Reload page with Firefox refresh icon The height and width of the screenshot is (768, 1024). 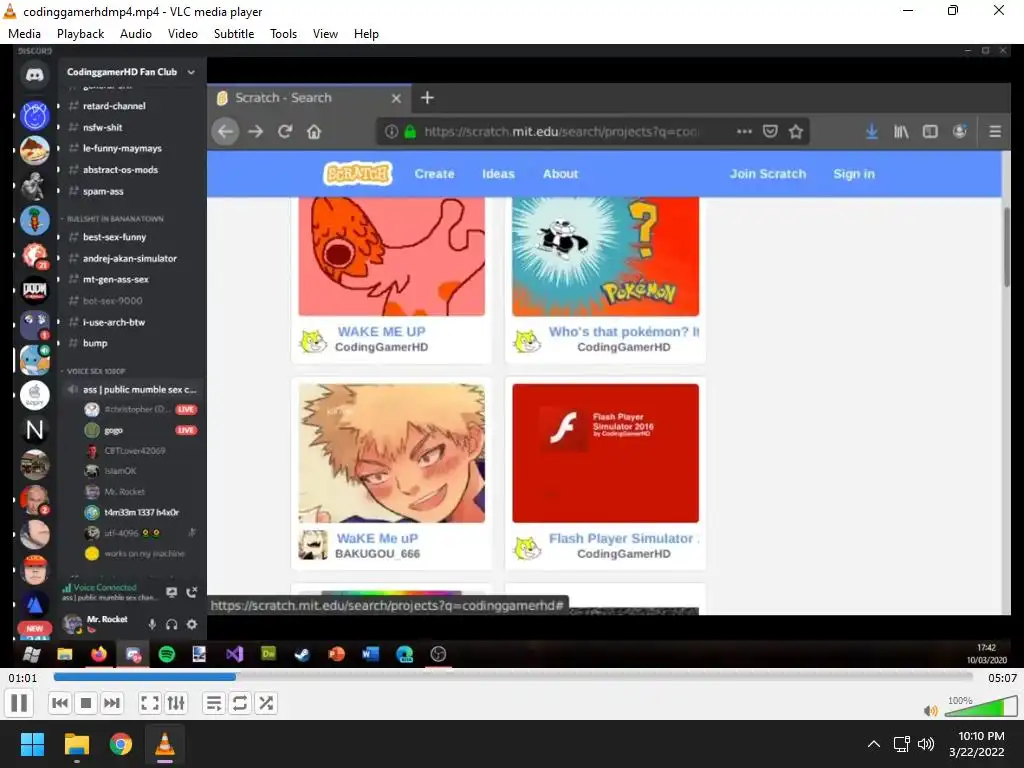(x=285, y=132)
